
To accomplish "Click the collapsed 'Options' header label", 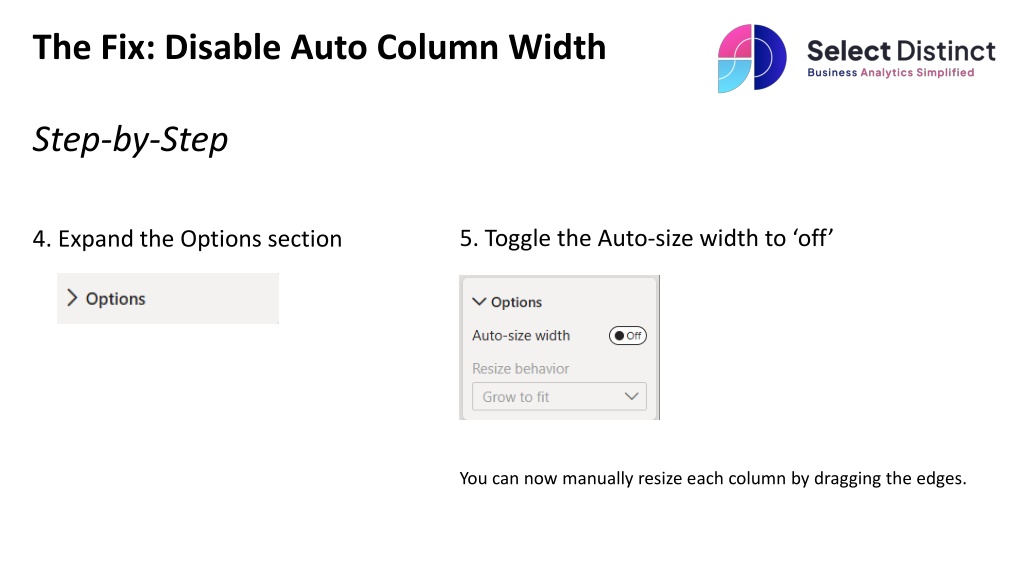I will pos(115,299).
